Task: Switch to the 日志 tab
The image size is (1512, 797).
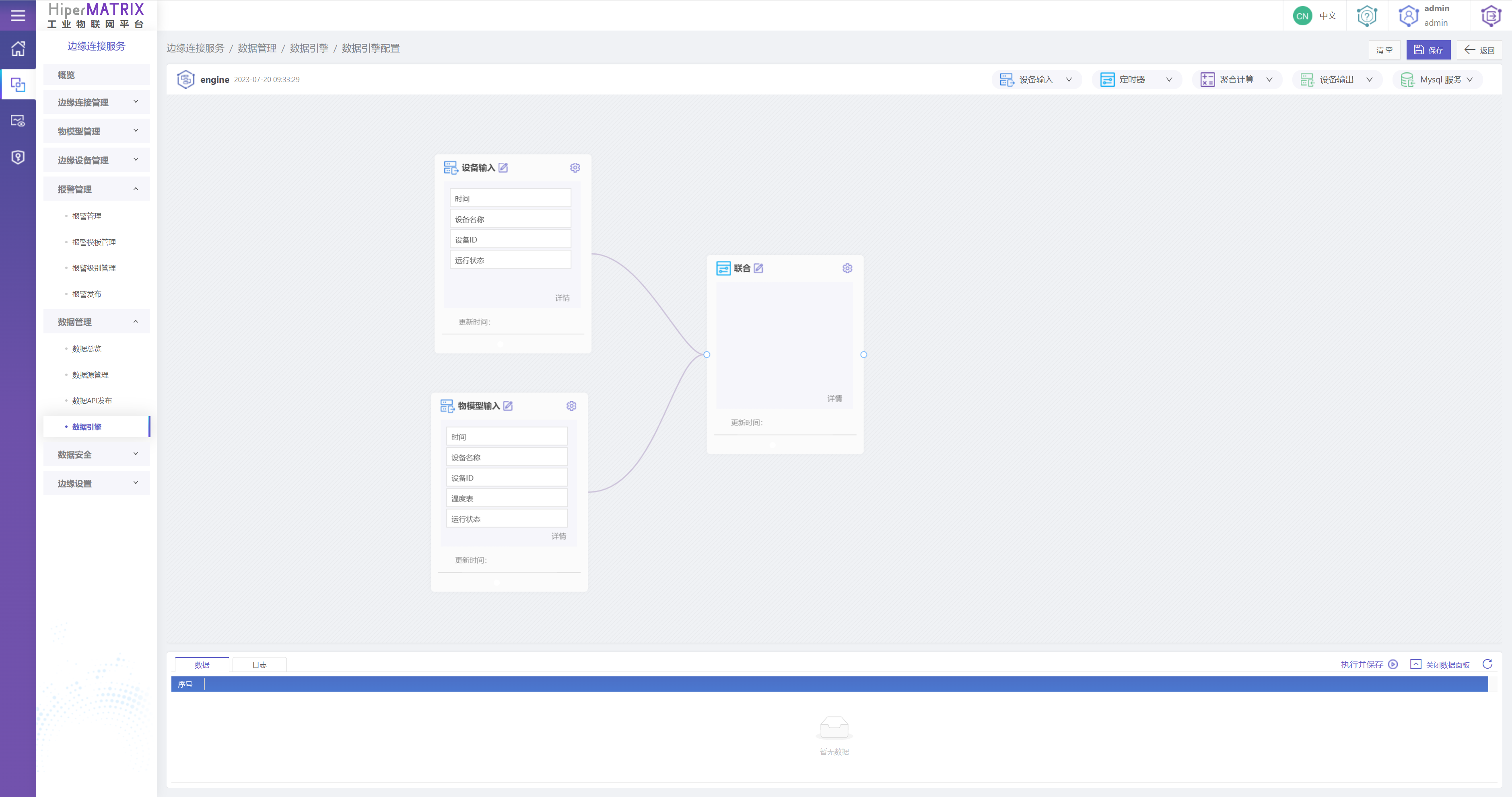Action: point(260,664)
